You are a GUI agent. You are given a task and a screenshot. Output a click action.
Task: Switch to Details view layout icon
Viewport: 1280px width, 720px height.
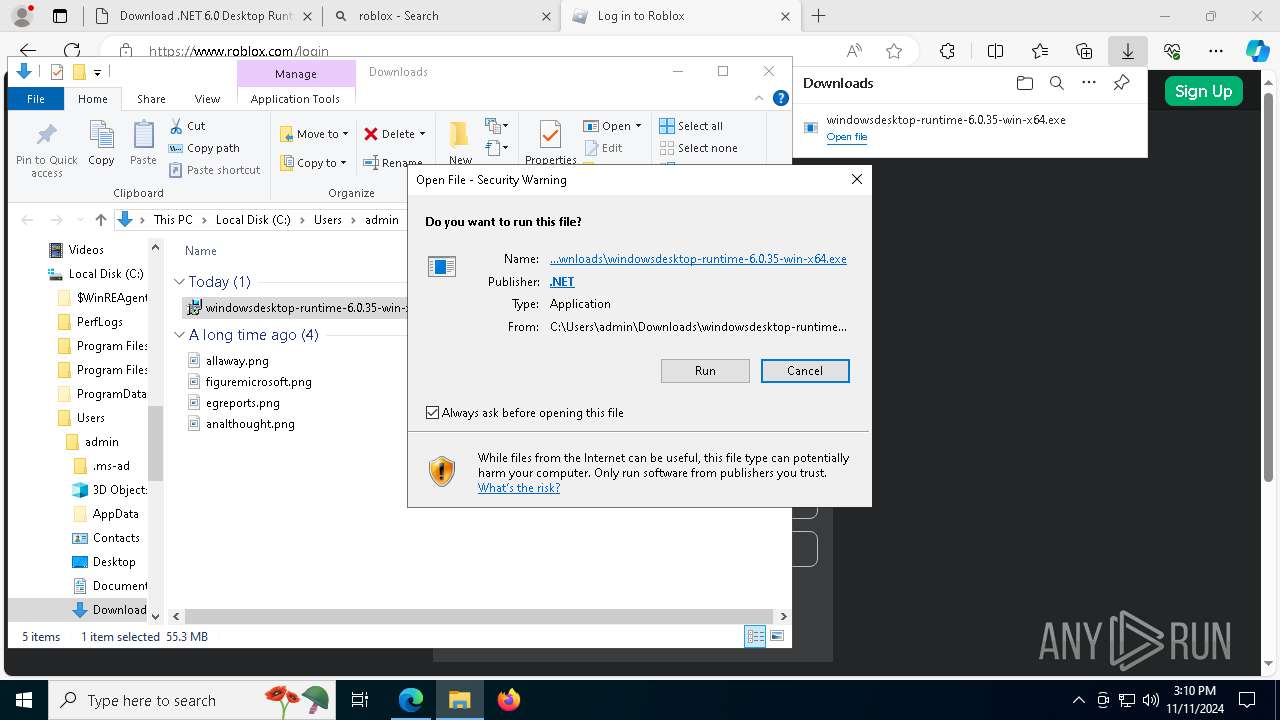(755, 636)
